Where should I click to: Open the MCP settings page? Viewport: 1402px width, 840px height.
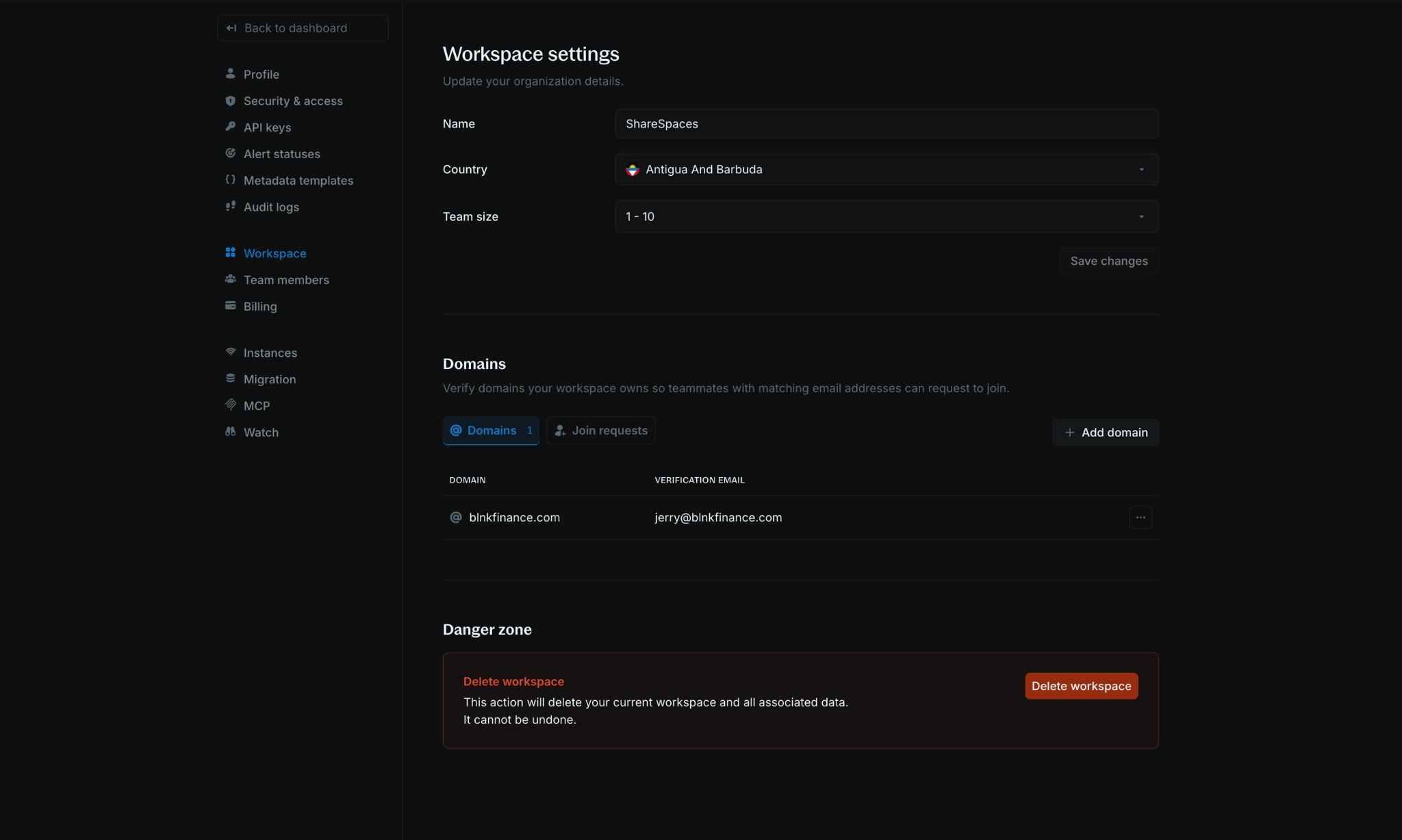256,406
